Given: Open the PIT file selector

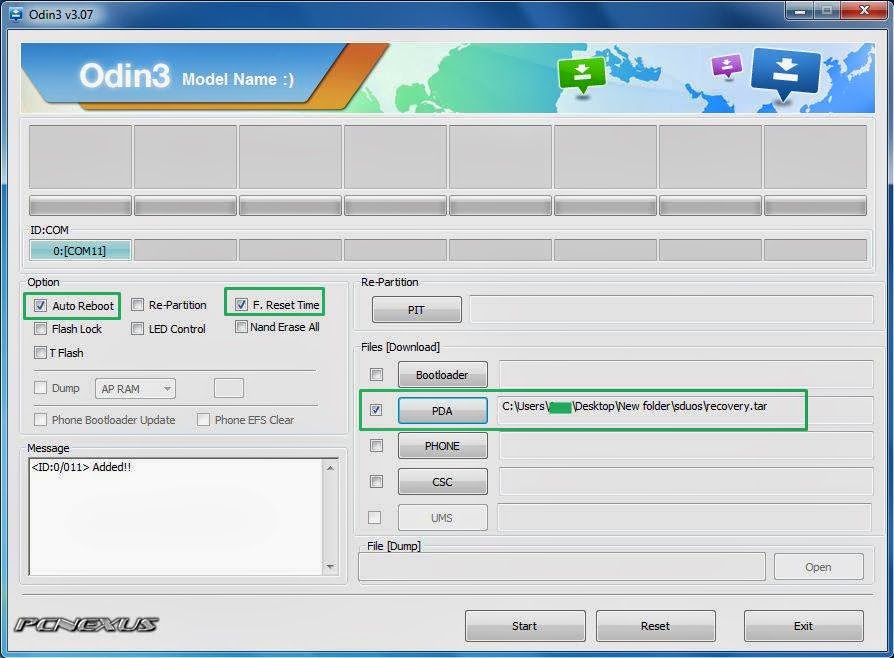Looking at the screenshot, I should point(416,309).
